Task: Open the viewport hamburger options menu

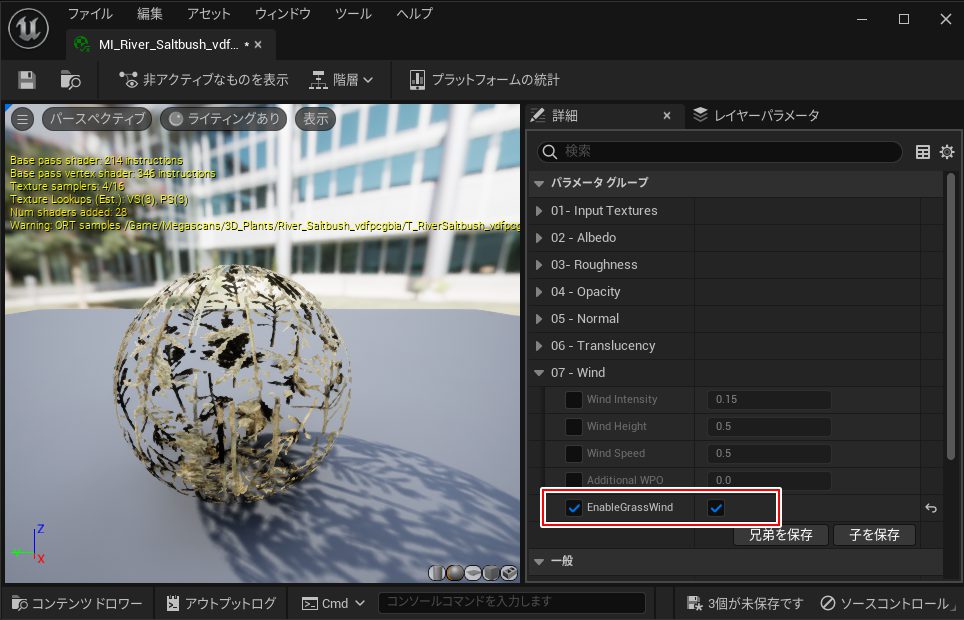Action: coord(22,119)
